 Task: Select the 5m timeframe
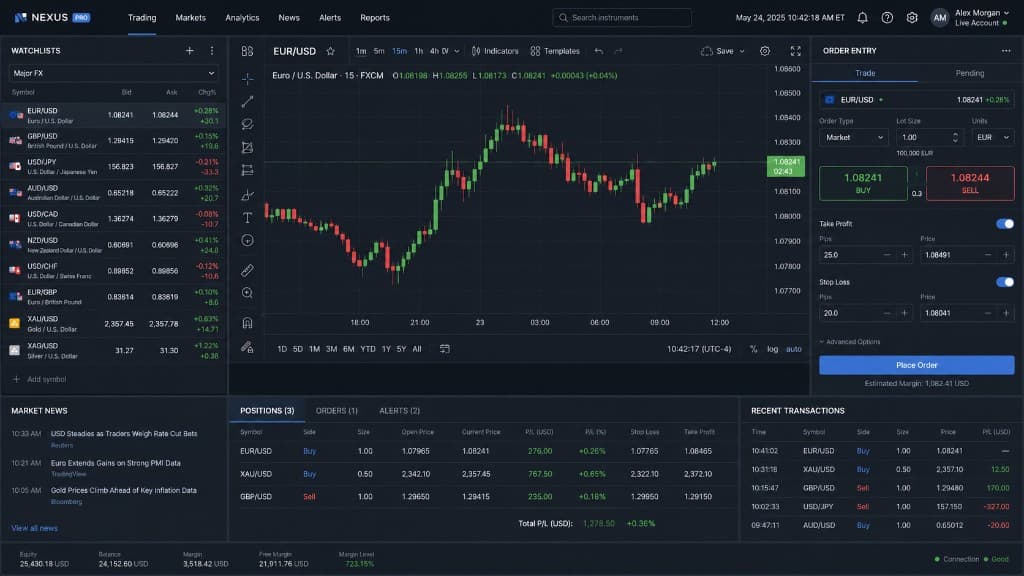(379, 51)
